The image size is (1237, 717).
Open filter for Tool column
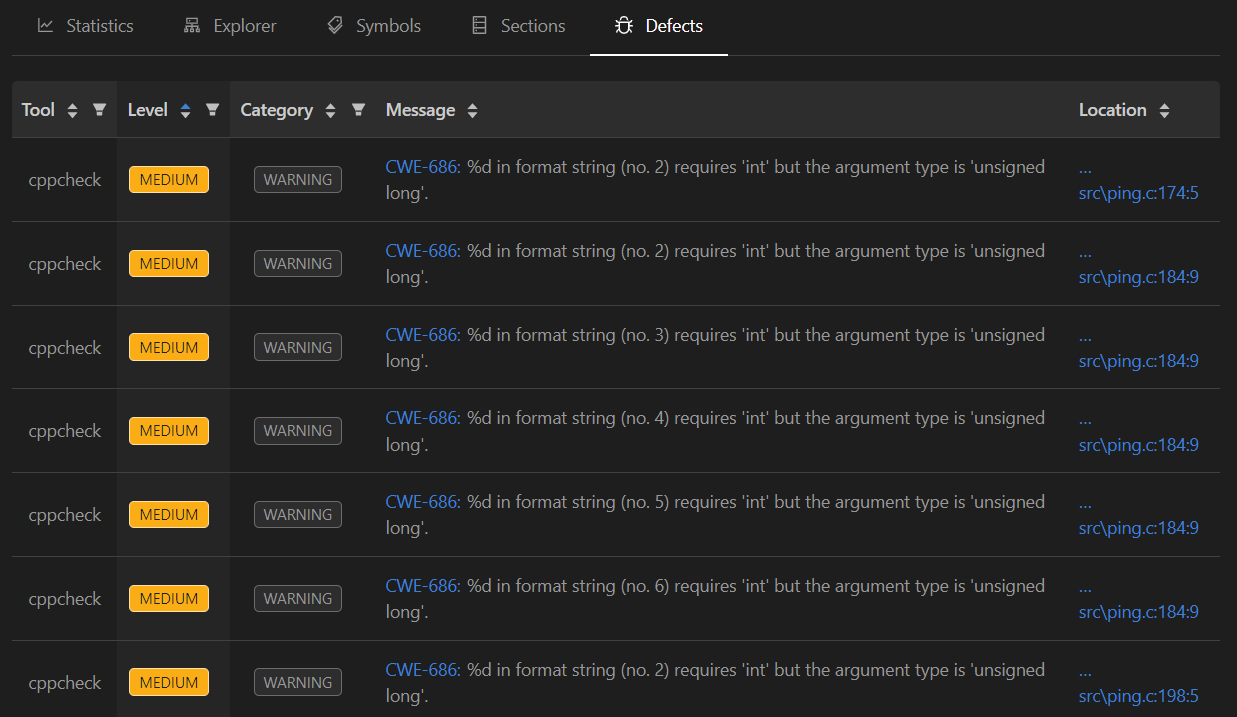click(x=99, y=110)
